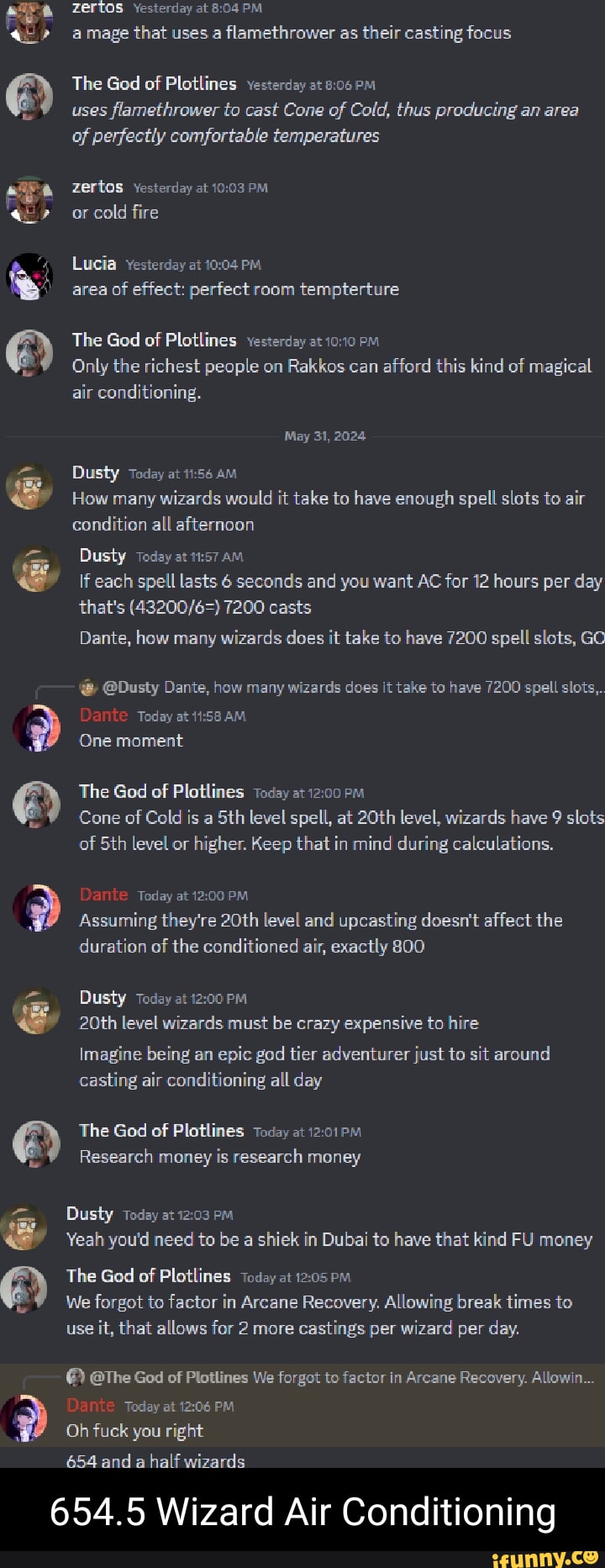605x1568 pixels.
Task: Open the "Lucia" username
Action: (94, 264)
